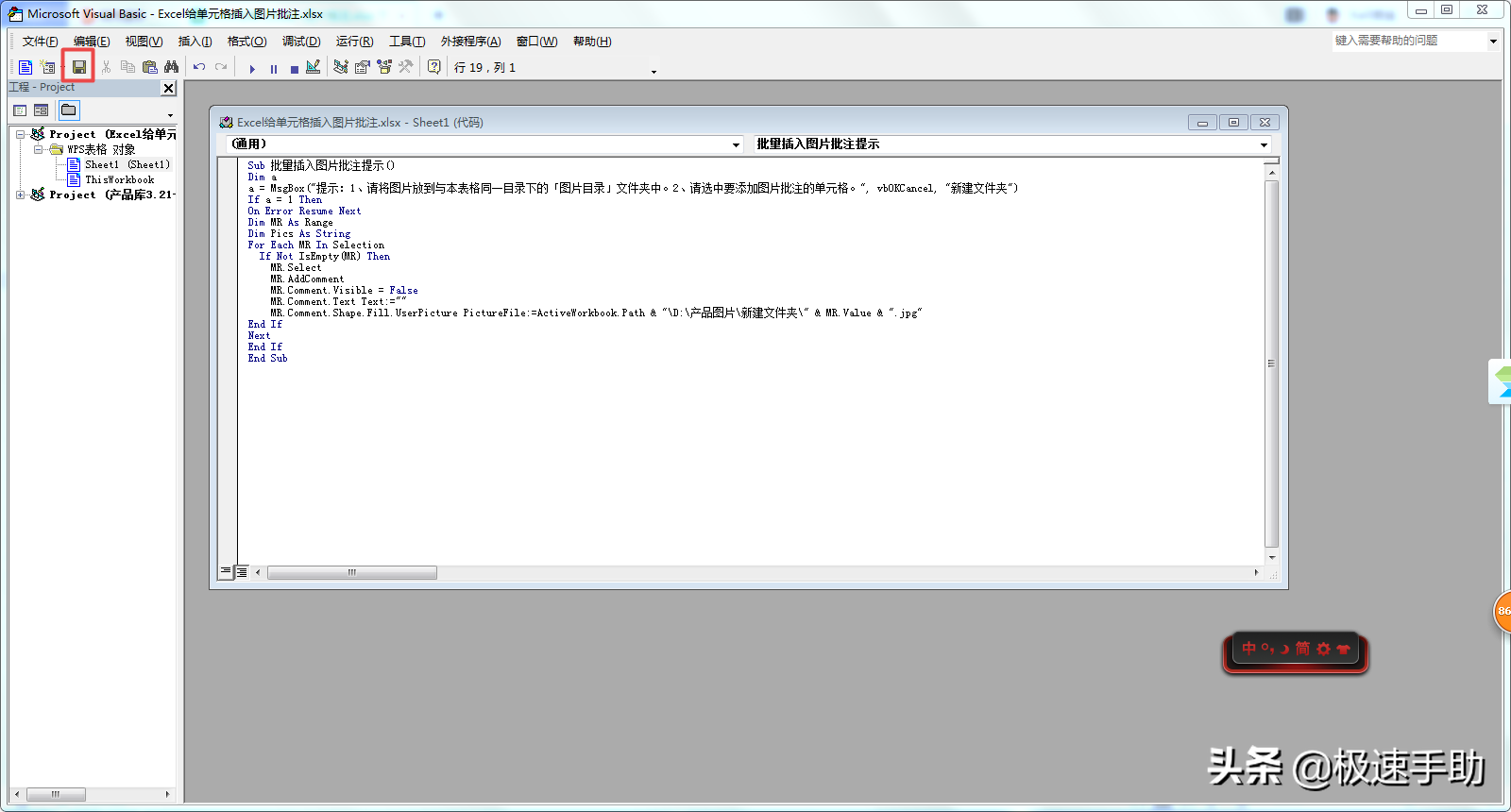Expand the Project (产品库3.21) node
1511x812 pixels.
point(20,195)
